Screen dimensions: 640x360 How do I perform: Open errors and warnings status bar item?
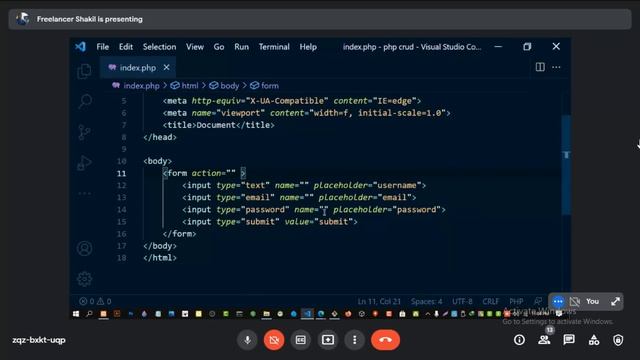(95, 301)
